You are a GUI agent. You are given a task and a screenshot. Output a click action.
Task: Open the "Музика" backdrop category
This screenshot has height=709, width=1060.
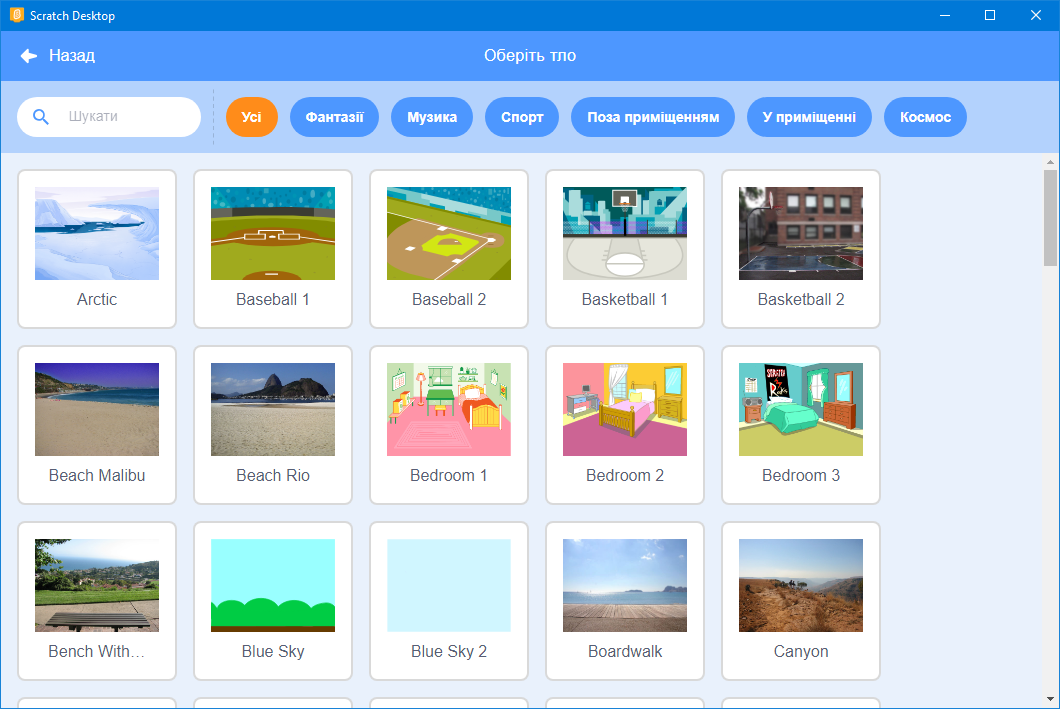[x=431, y=116]
